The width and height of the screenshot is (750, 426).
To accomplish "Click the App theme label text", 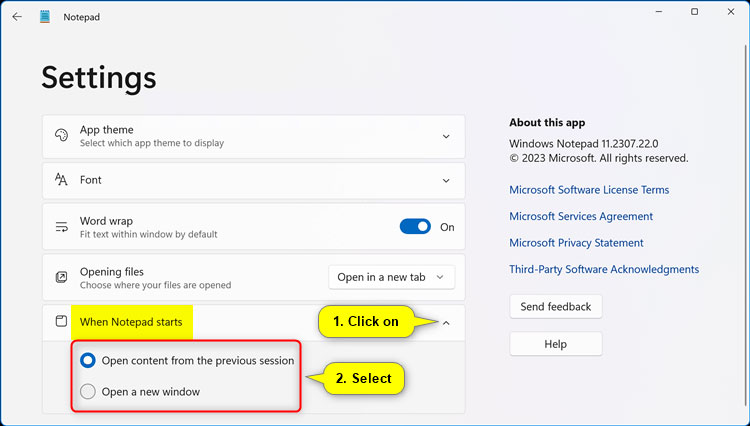I will tap(107, 130).
